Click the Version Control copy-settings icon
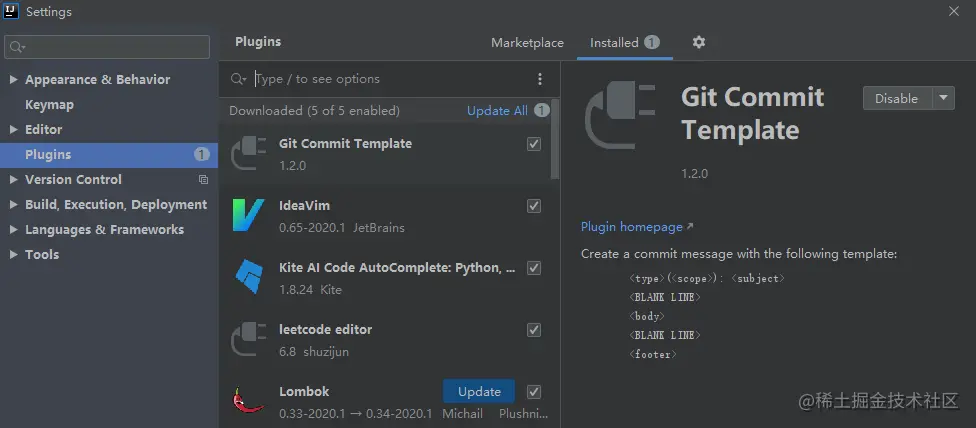976x428 pixels. [203, 180]
